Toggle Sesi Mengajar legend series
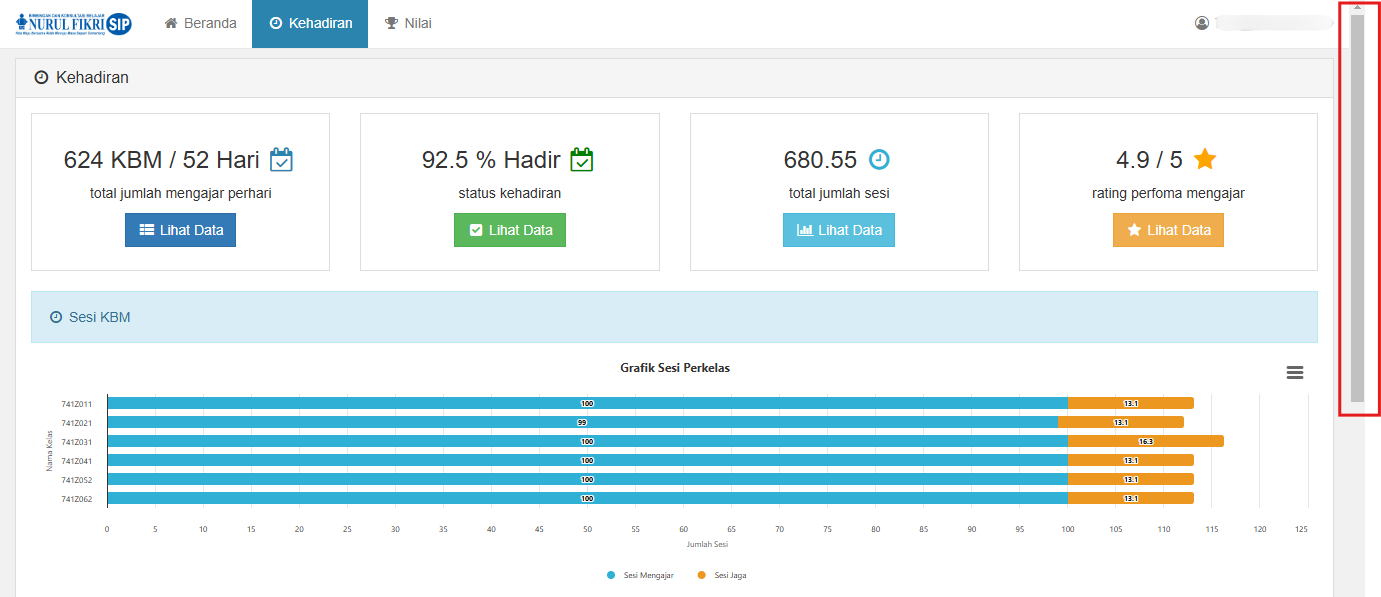Screen dimensions: 1381x597 (x=640, y=575)
